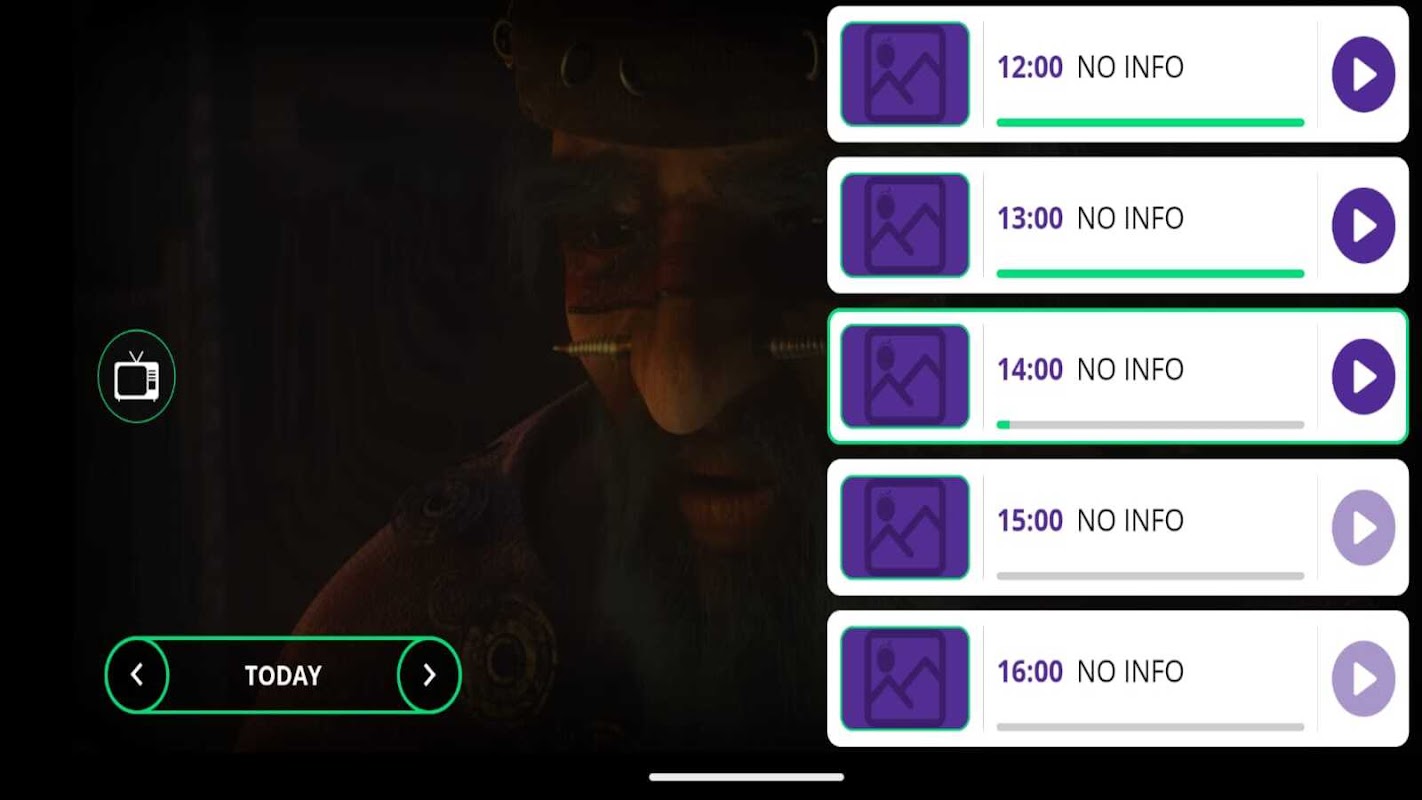Open the 12:00 program thumbnail image

[905, 74]
